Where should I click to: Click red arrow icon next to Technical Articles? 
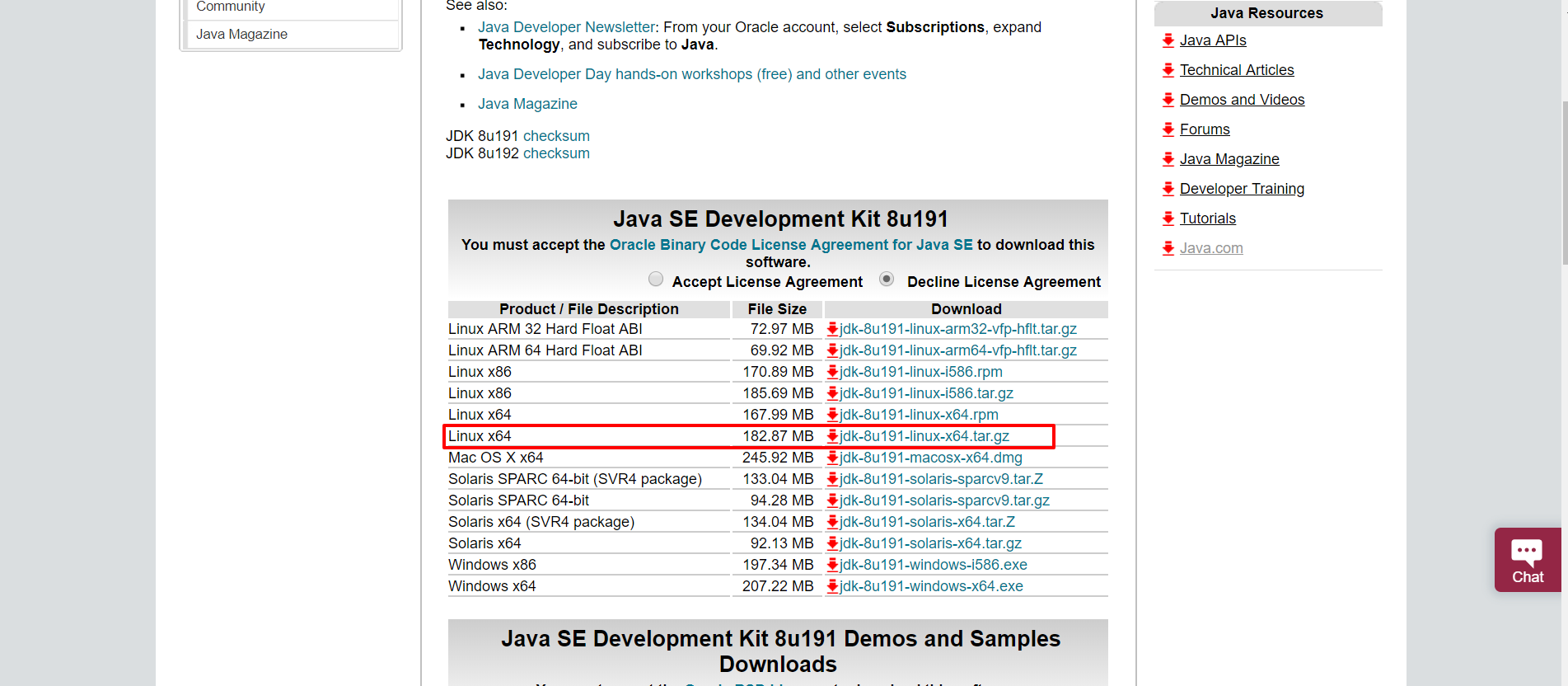pyautogui.click(x=1168, y=70)
